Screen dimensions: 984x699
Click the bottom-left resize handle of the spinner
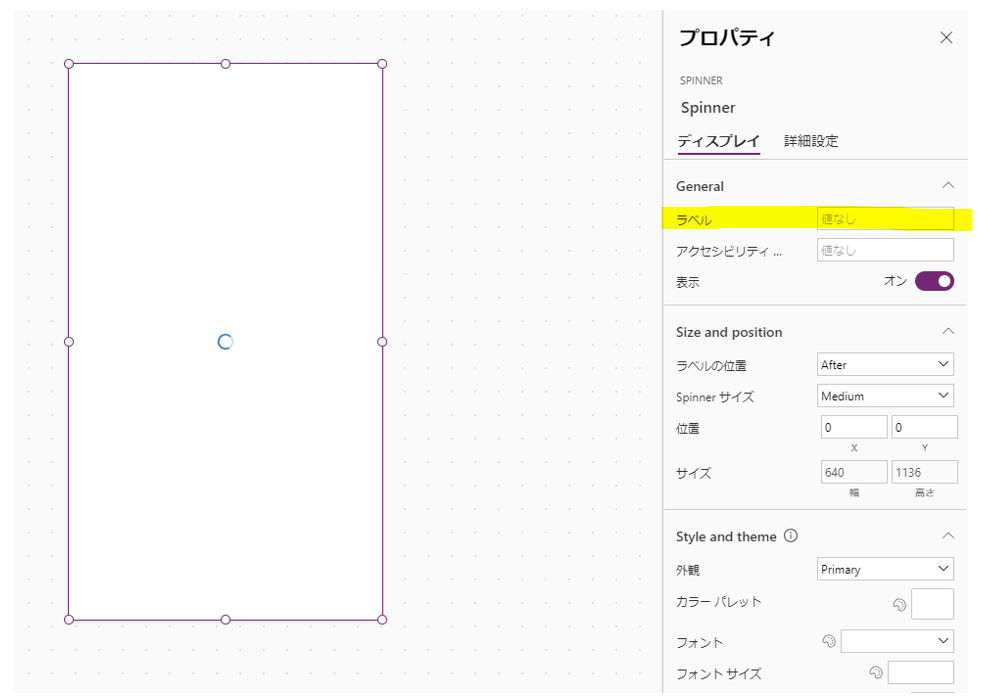(69, 620)
